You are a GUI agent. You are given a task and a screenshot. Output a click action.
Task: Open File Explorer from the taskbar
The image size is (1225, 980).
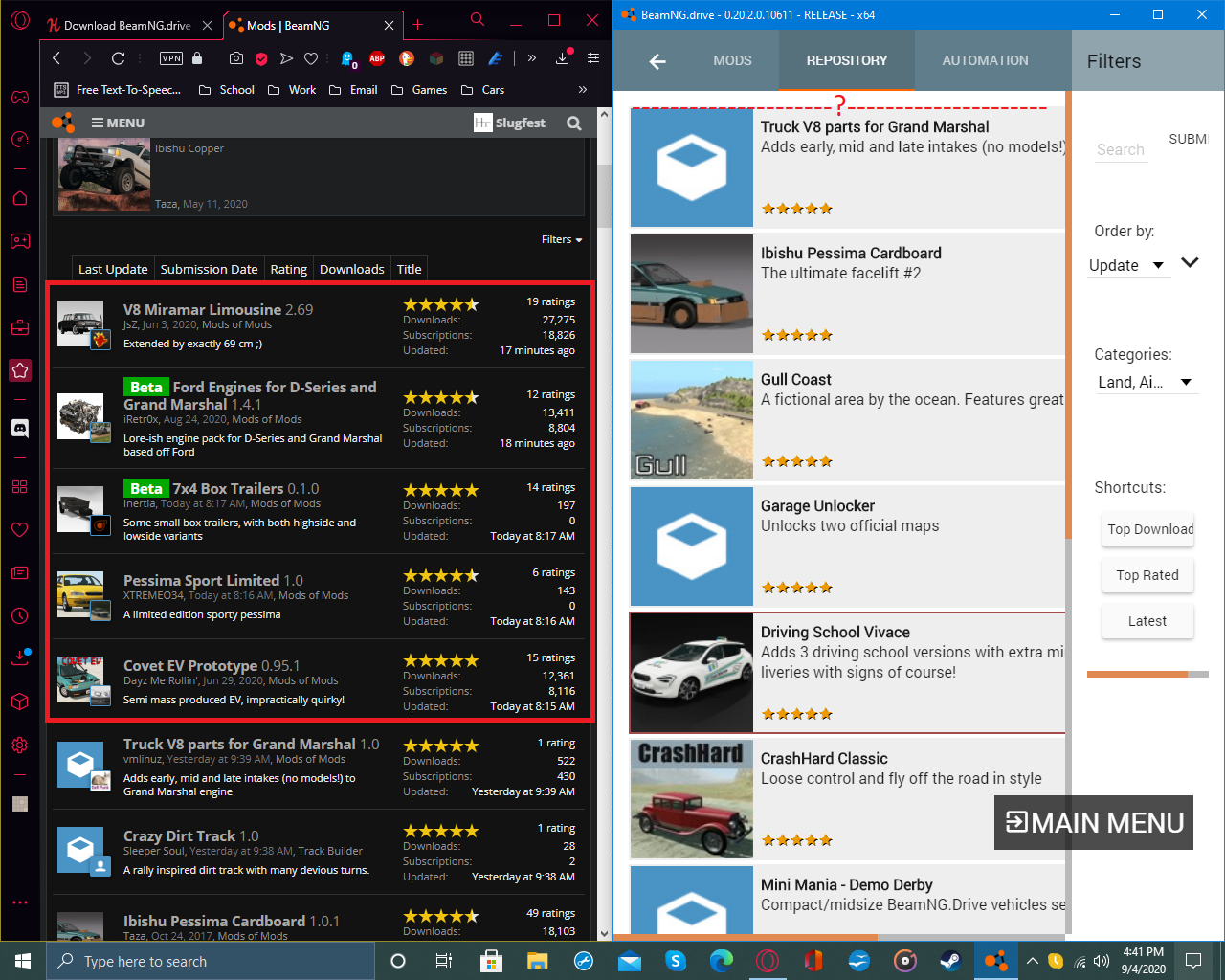click(537, 961)
